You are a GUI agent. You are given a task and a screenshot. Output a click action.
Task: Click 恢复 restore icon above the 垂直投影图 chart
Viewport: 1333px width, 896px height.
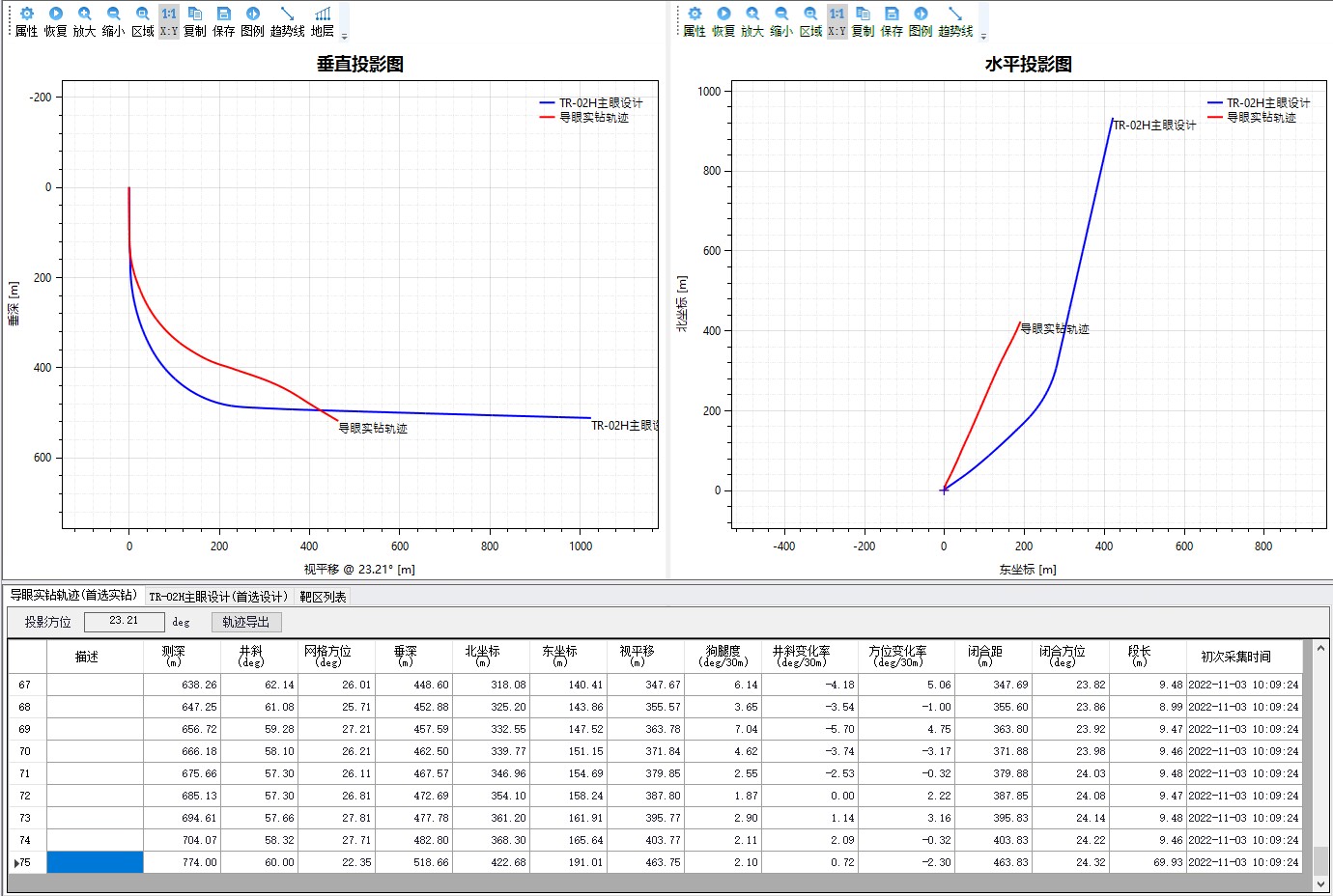[x=55, y=21]
